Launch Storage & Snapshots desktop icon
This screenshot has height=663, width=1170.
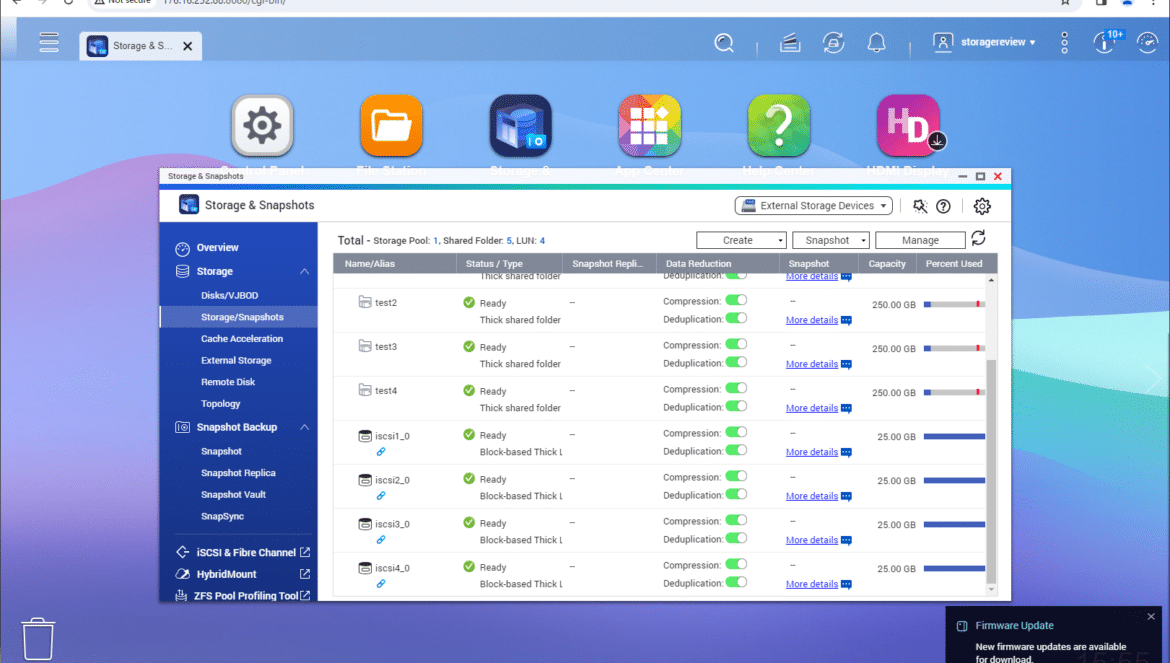pos(521,125)
